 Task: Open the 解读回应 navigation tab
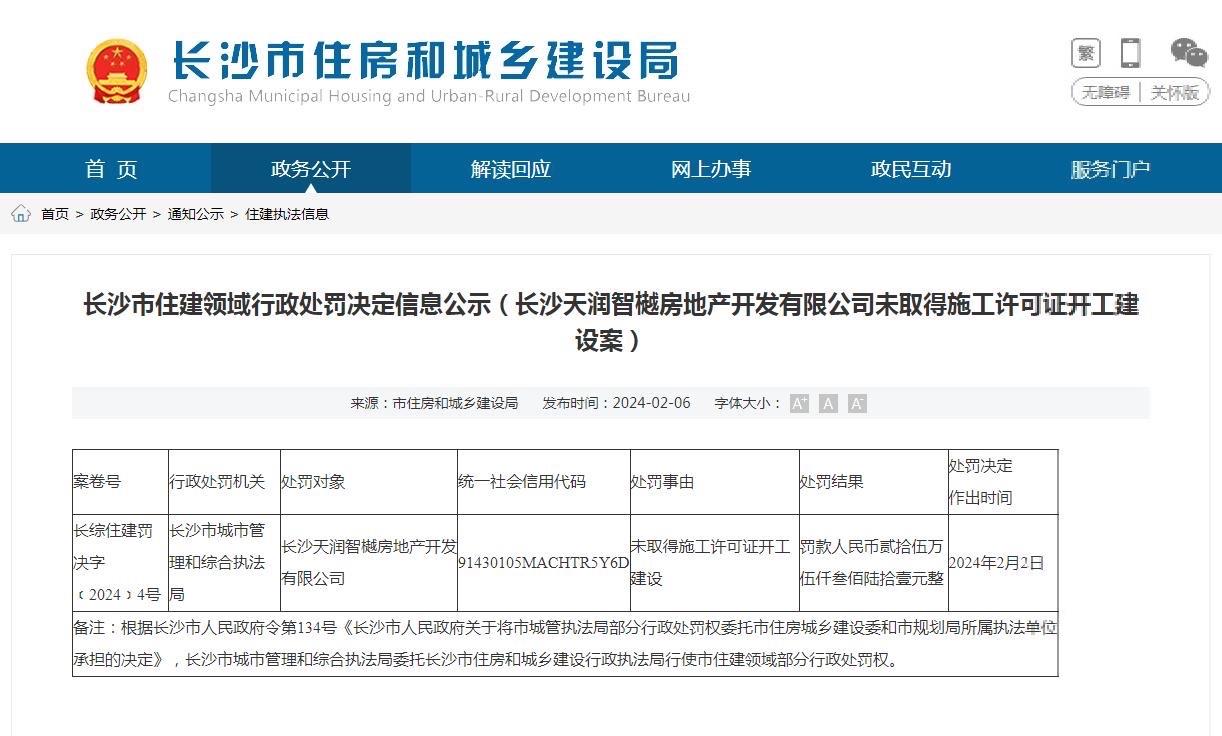(x=511, y=169)
